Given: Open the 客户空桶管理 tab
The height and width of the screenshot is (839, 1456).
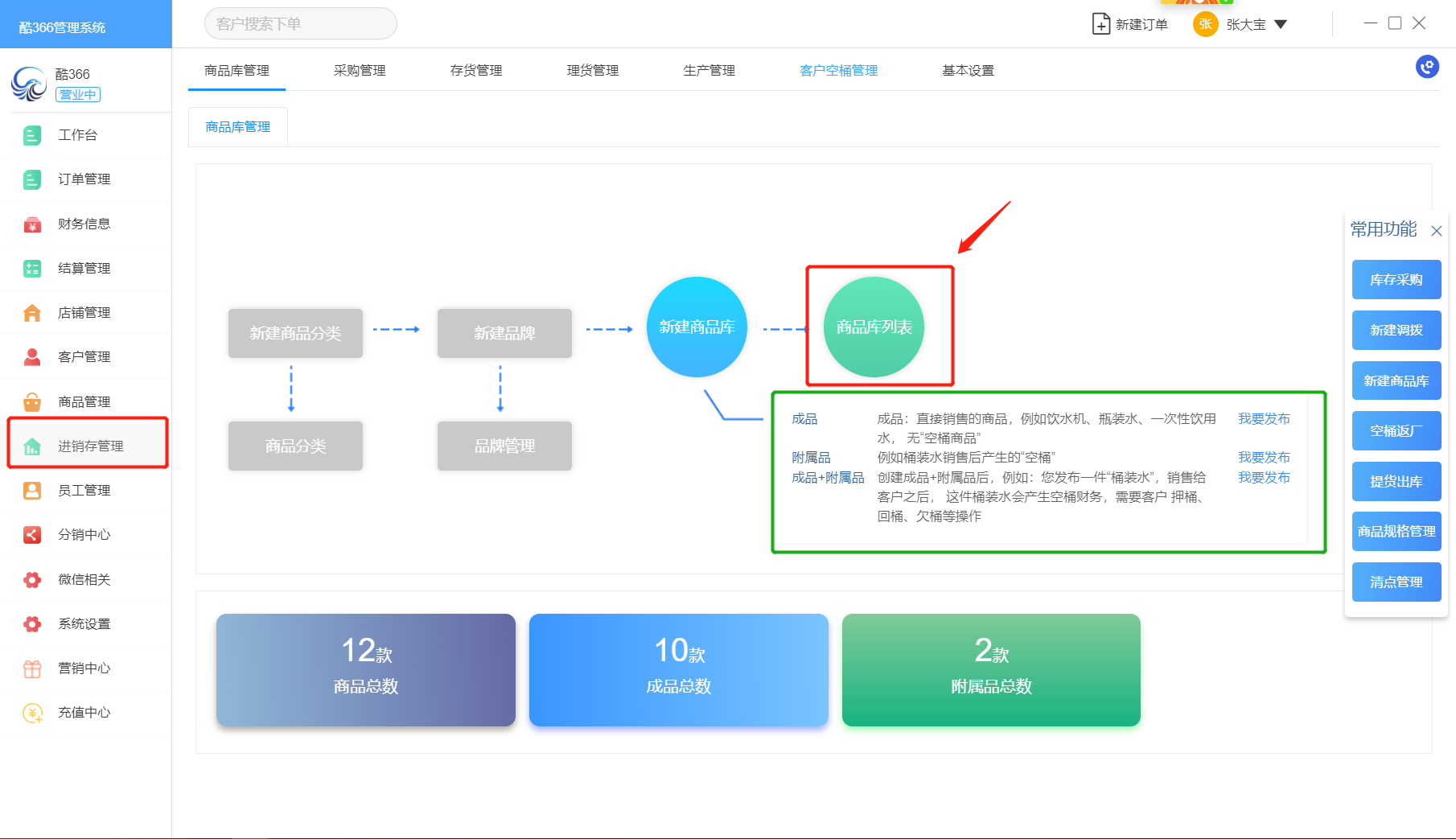Looking at the screenshot, I should [x=838, y=71].
